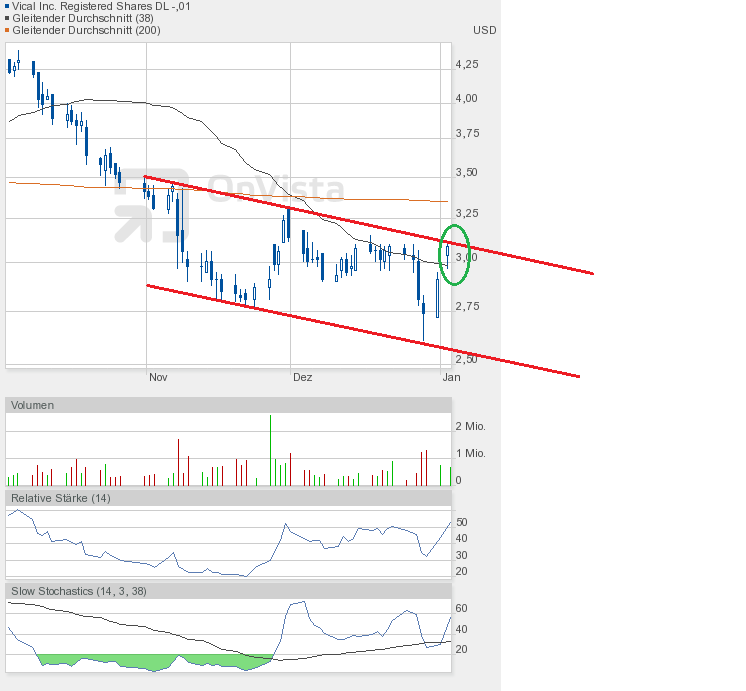Screen dimensions: 746x691
Task: Click the Volumen panel header
Action: tap(32, 405)
